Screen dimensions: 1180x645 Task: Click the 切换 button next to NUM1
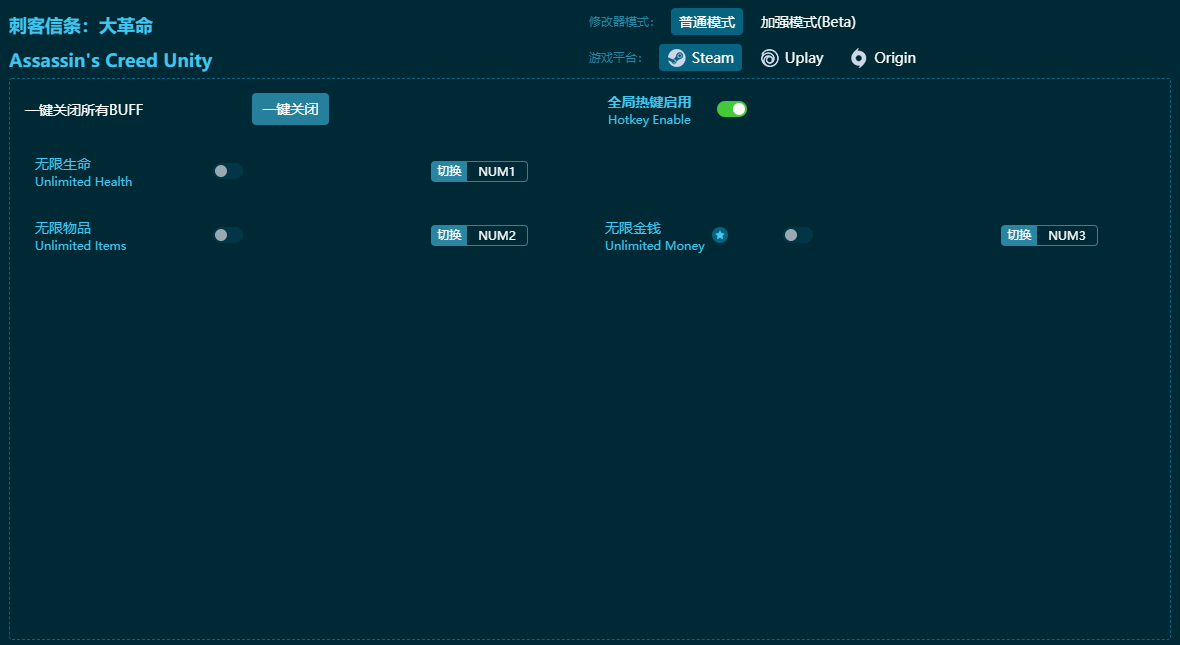point(449,172)
